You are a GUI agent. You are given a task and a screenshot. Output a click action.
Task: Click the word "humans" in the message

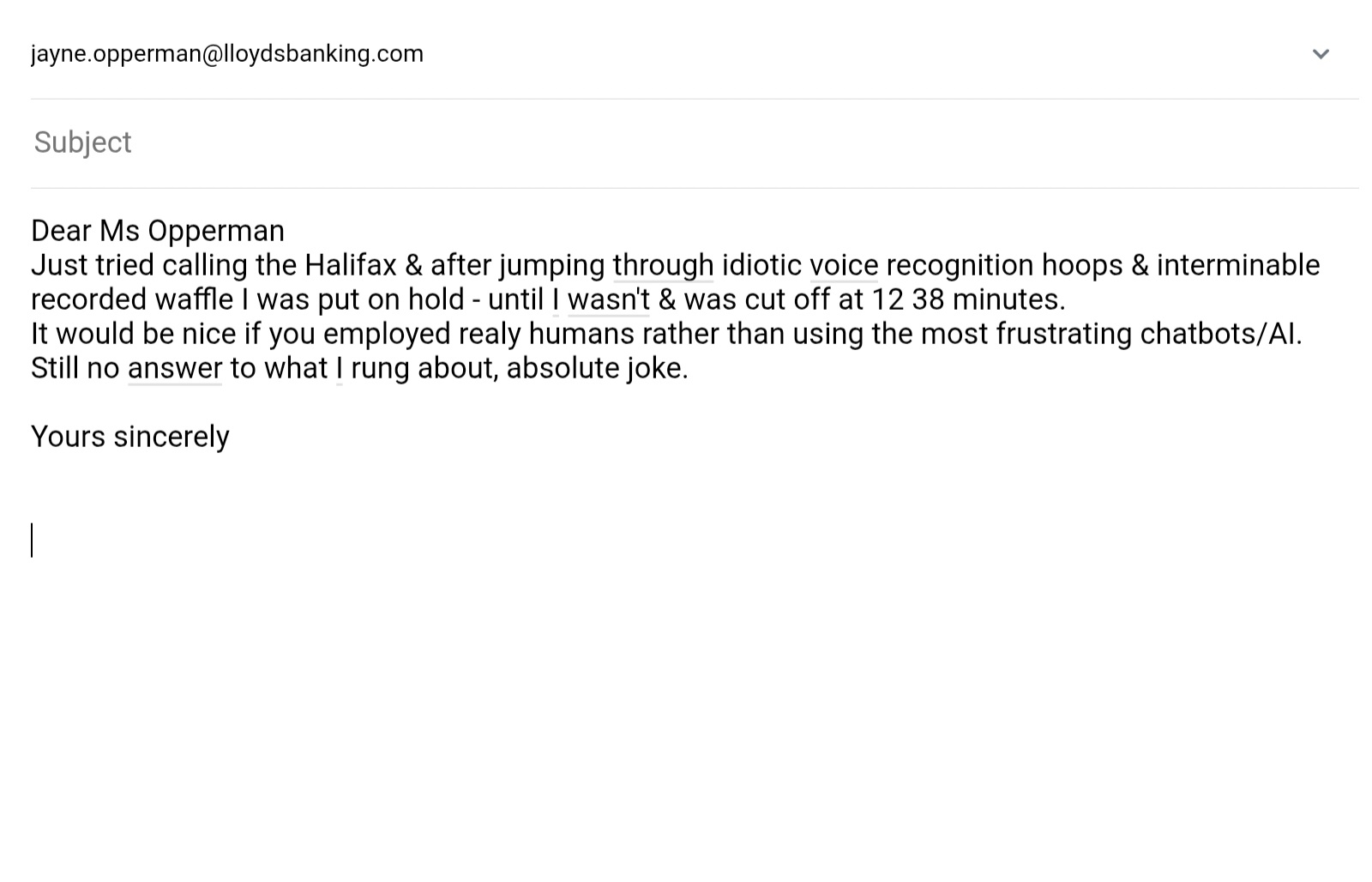click(581, 334)
